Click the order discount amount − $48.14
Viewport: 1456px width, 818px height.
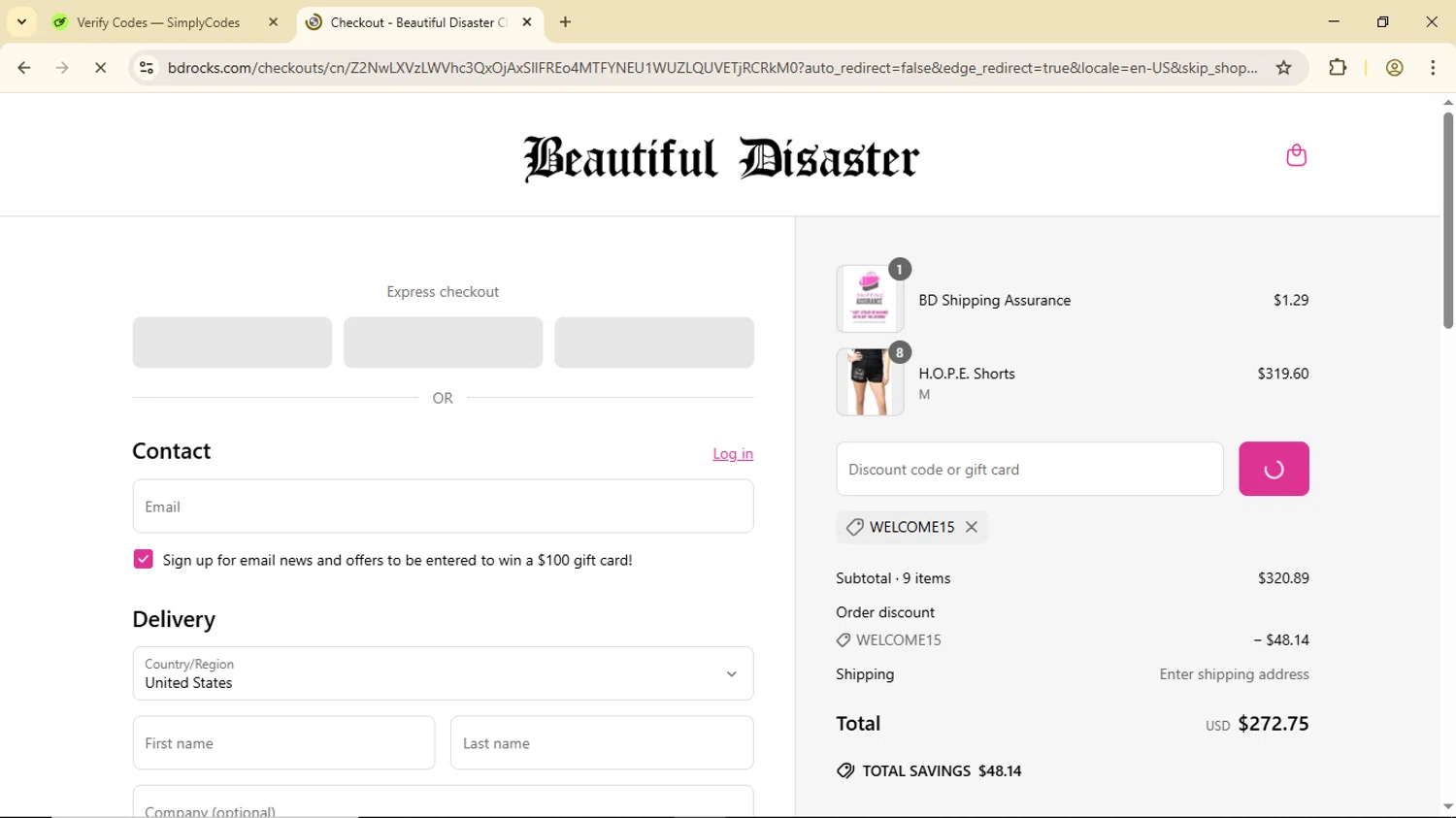1281,640
